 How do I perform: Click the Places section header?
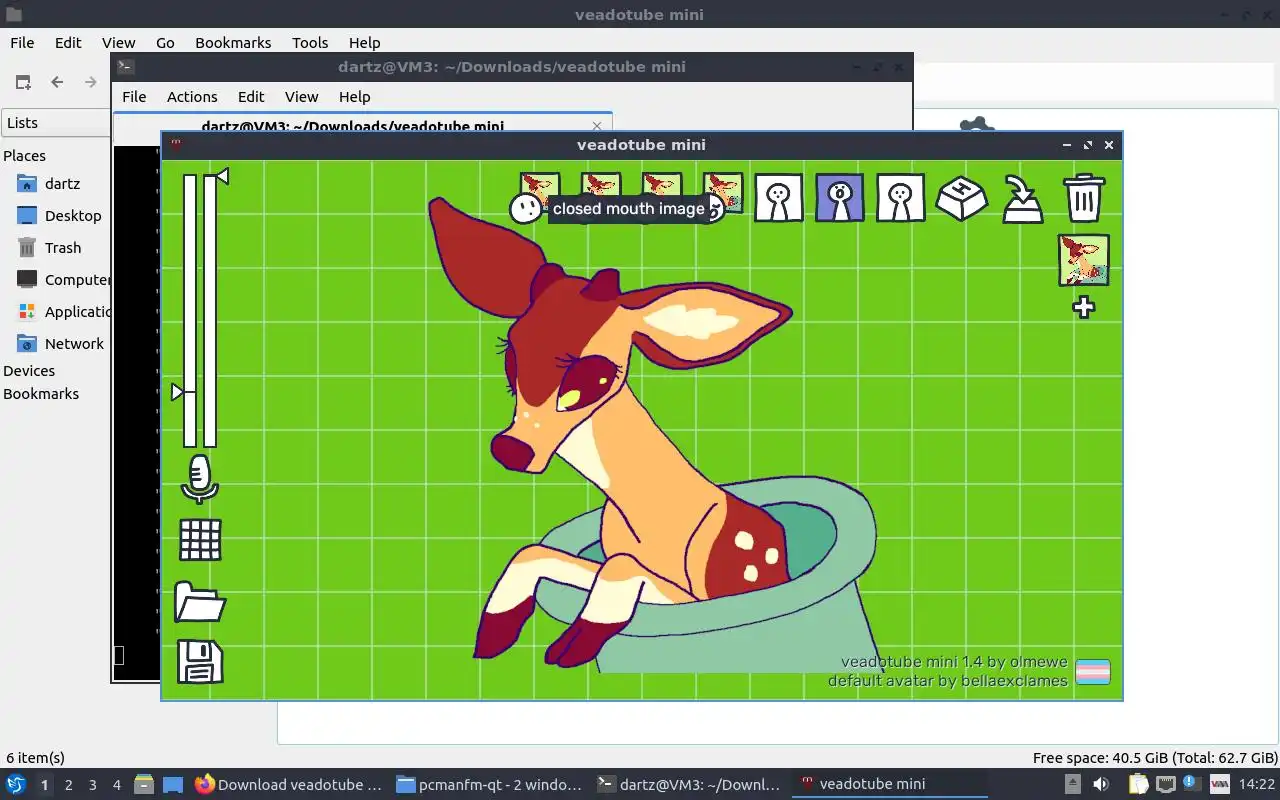(24, 156)
